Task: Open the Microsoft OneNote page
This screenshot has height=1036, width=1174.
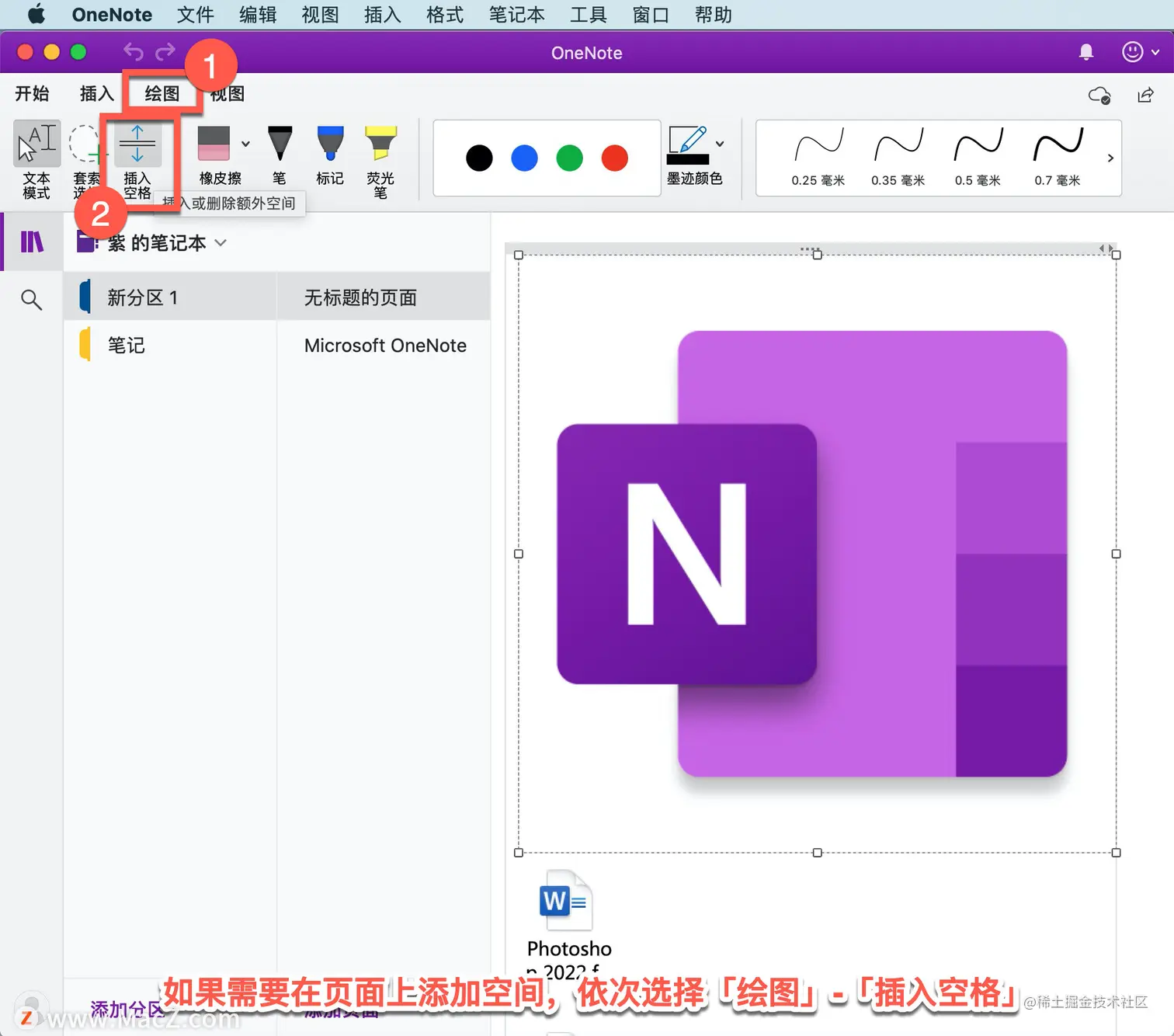Action: pos(384,346)
